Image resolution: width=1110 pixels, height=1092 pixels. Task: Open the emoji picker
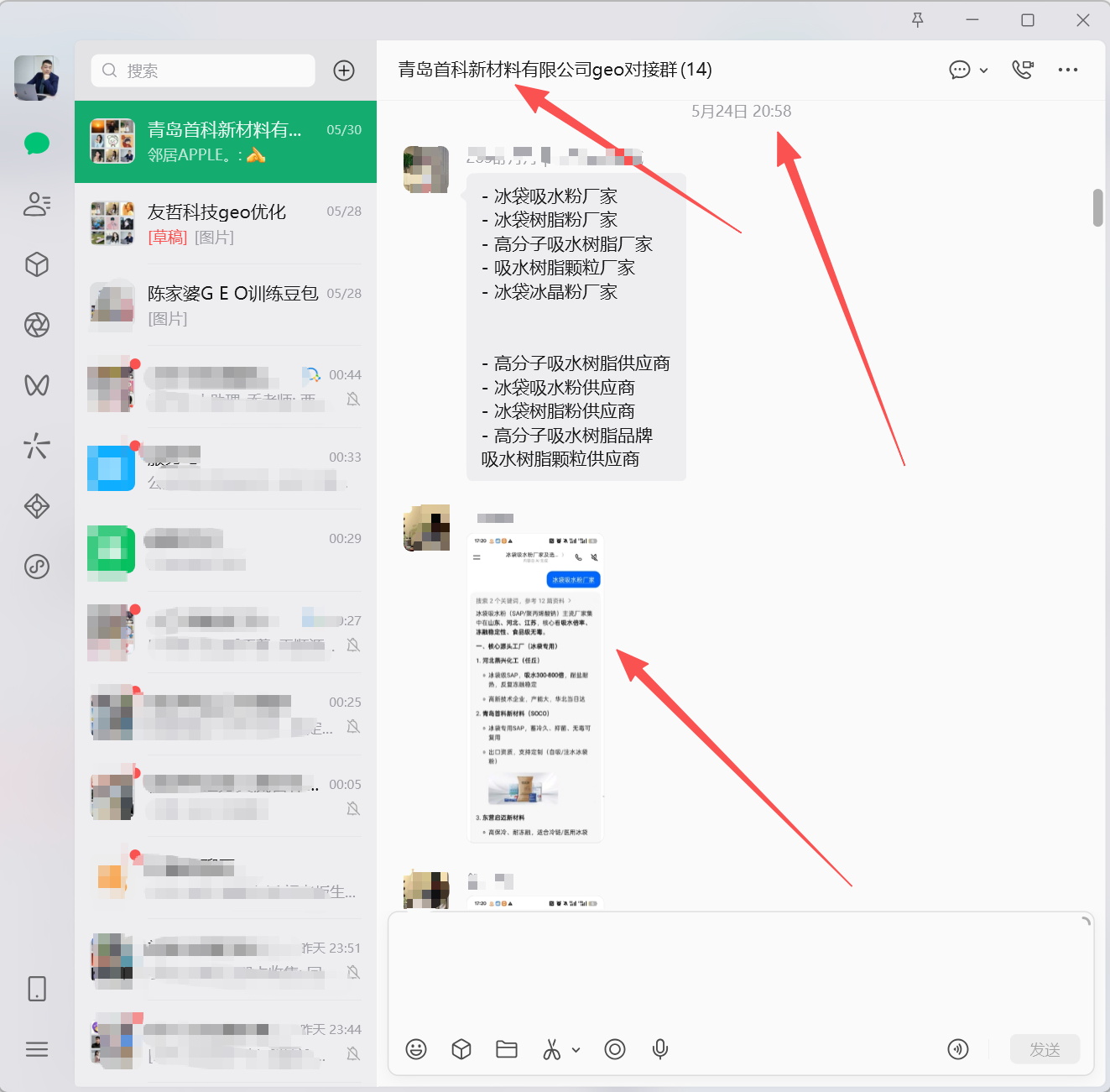pos(416,1049)
